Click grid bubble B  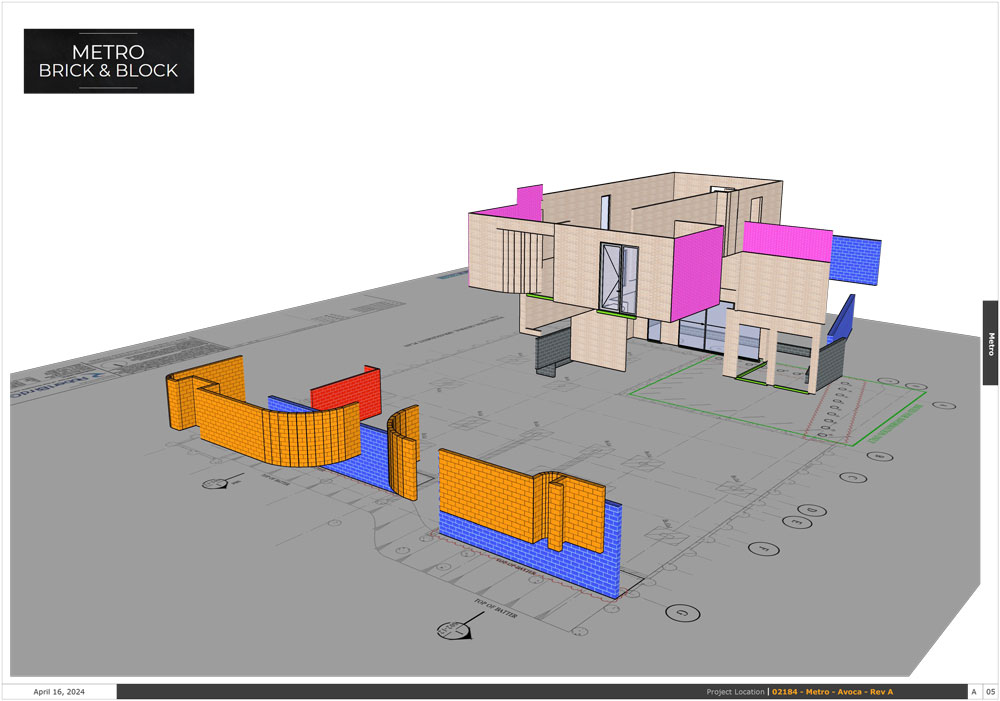coord(879,456)
